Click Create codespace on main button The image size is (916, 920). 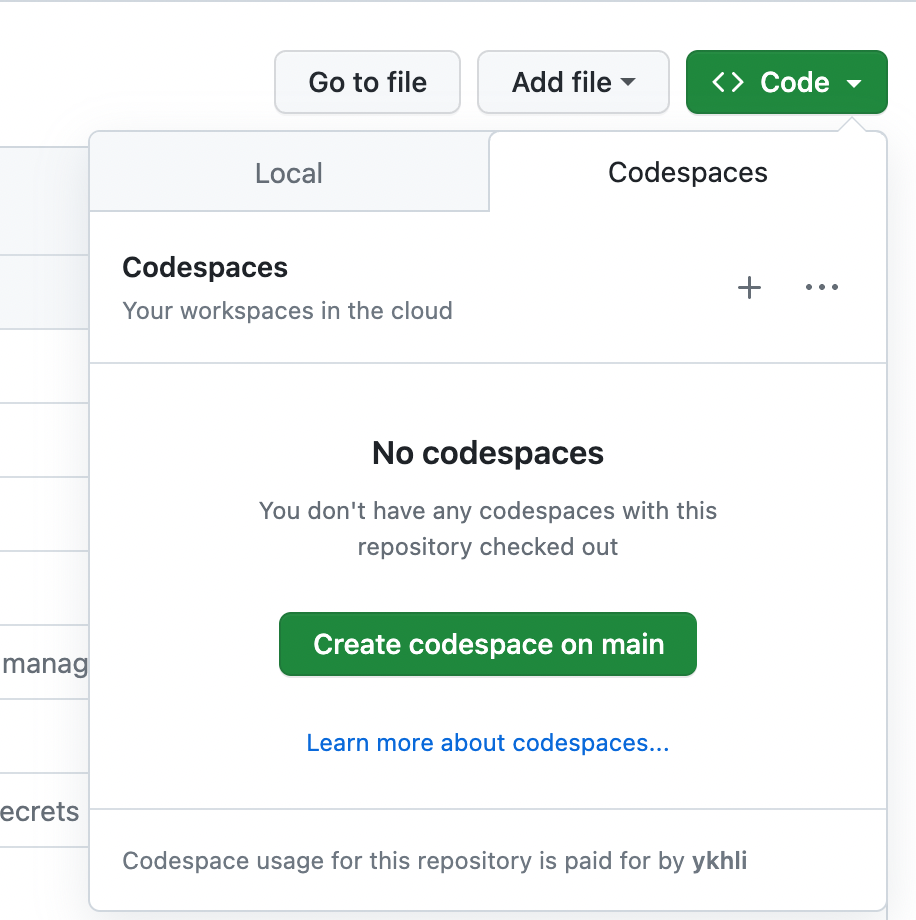pyautogui.click(x=488, y=644)
